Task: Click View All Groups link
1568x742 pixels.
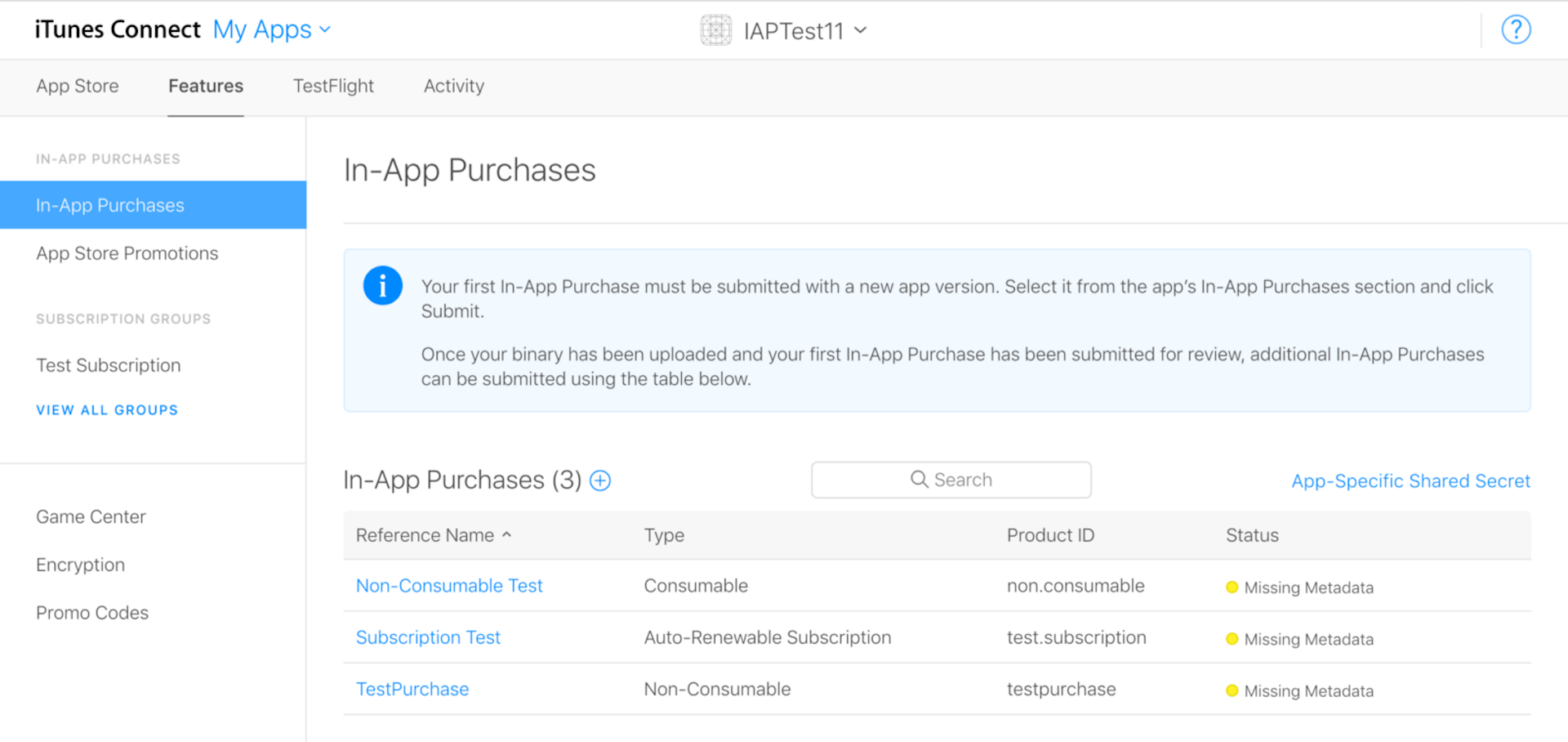Action: [107, 410]
